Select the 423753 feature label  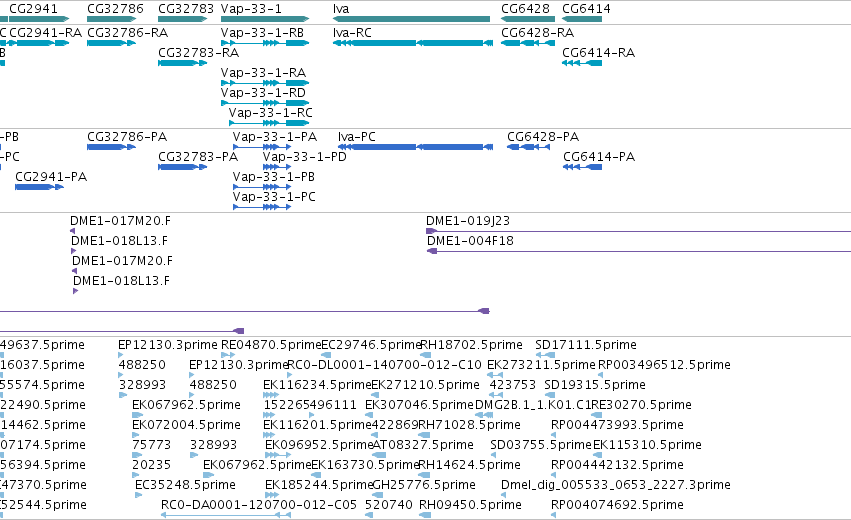512,385
